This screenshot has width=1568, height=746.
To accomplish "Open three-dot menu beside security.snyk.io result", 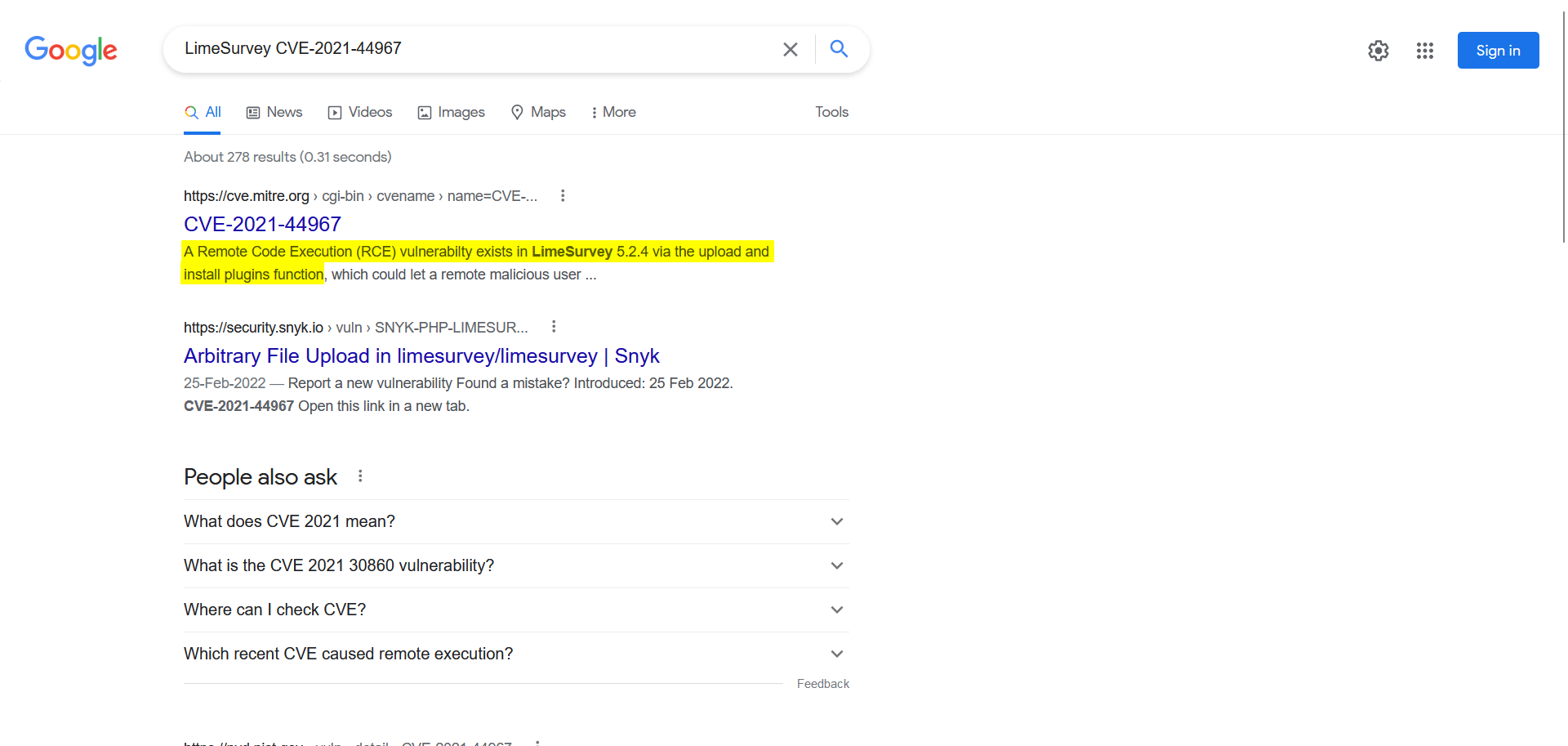I will pyautogui.click(x=554, y=327).
